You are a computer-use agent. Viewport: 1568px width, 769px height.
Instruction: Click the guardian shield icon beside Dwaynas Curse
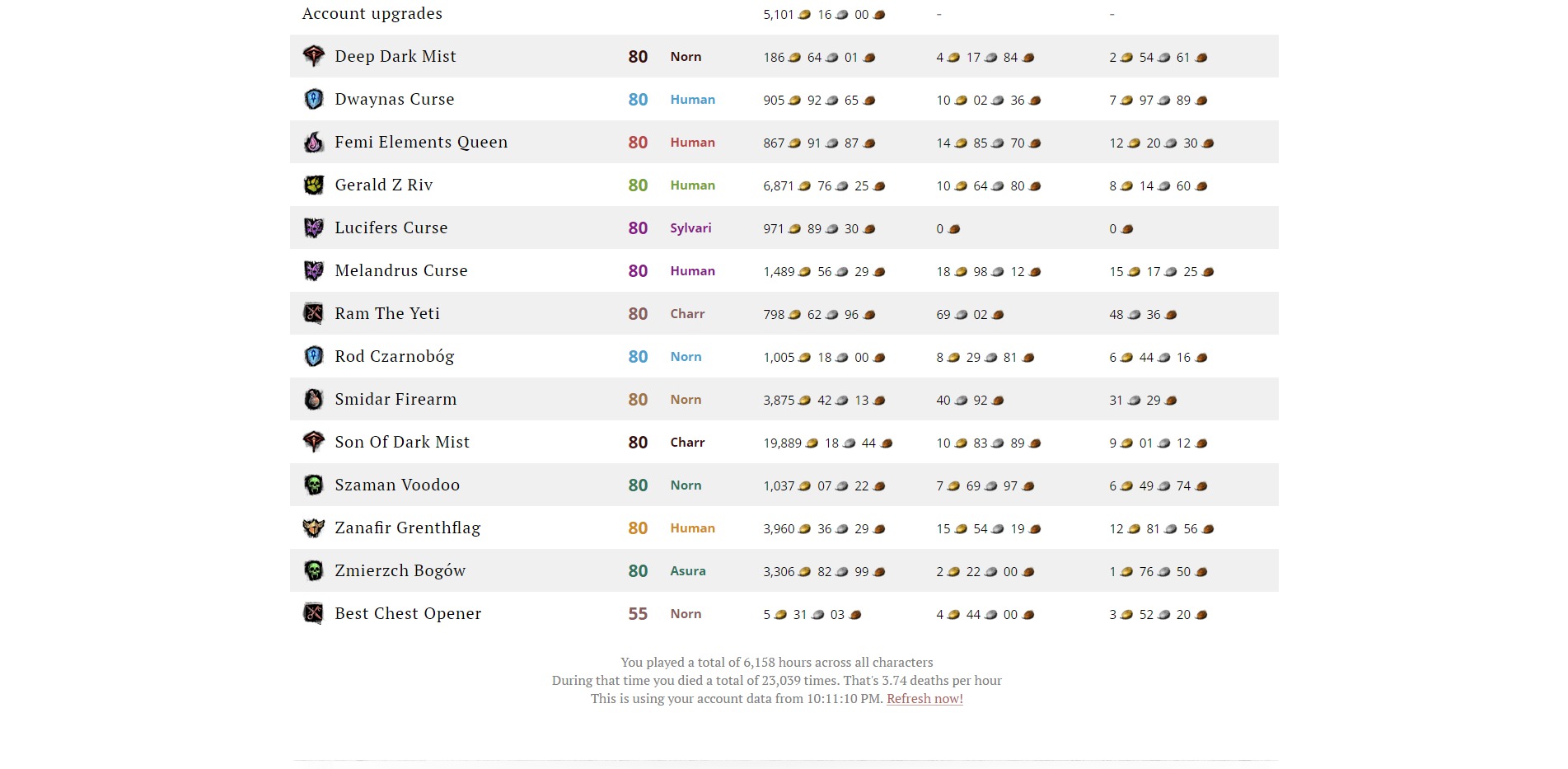(314, 99)
